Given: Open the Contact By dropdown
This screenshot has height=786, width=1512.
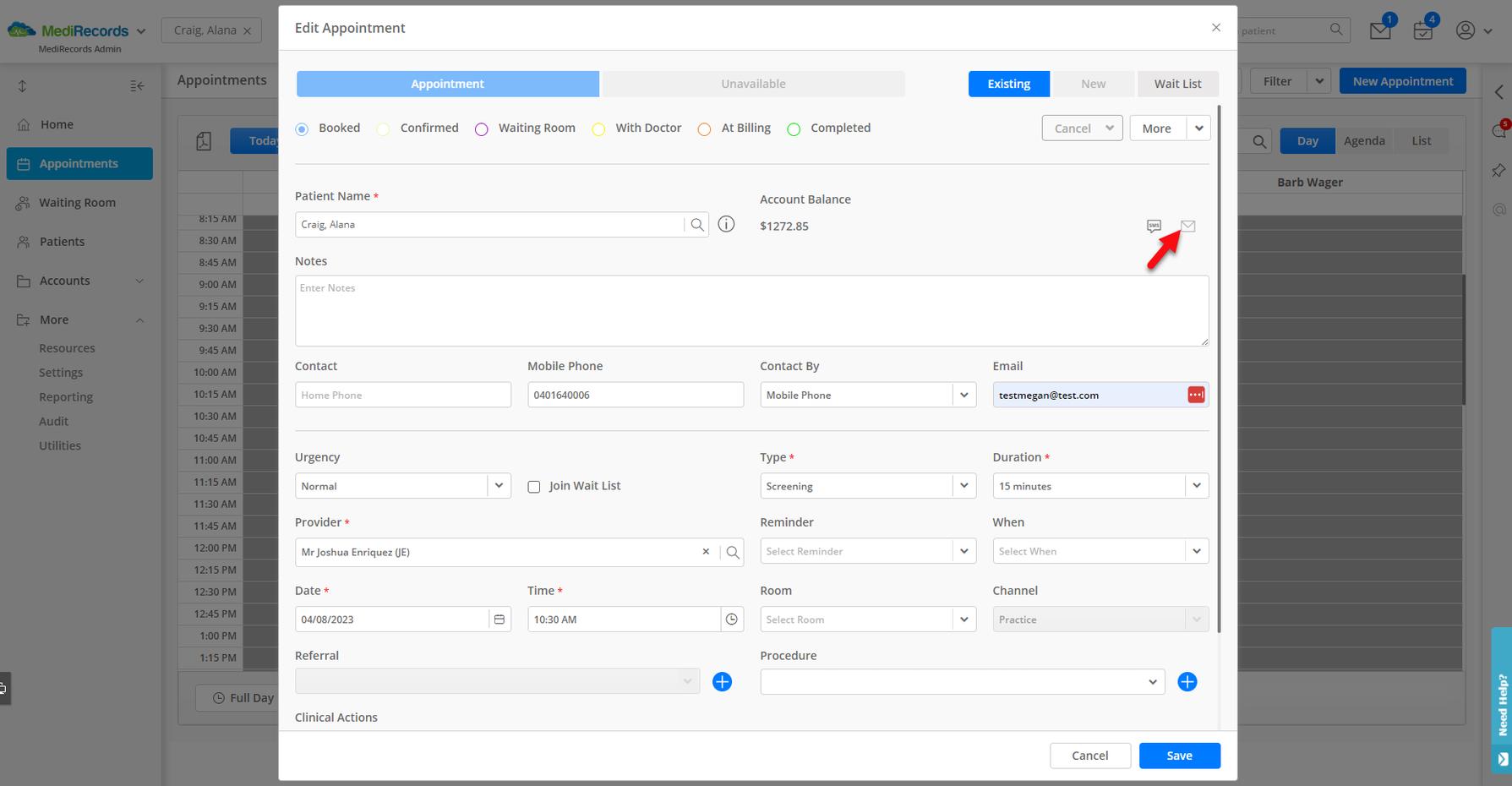Looking at the screenshot, I should click(x=870, y=395).
